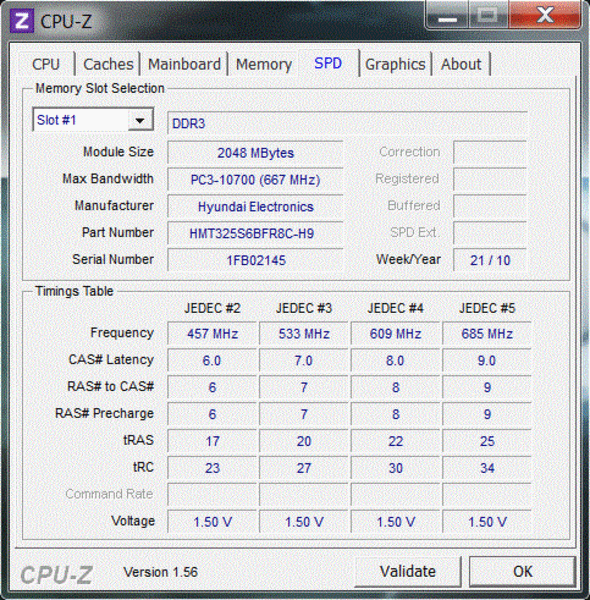Click the 2048 MBytes module size value

coord(255,153)
